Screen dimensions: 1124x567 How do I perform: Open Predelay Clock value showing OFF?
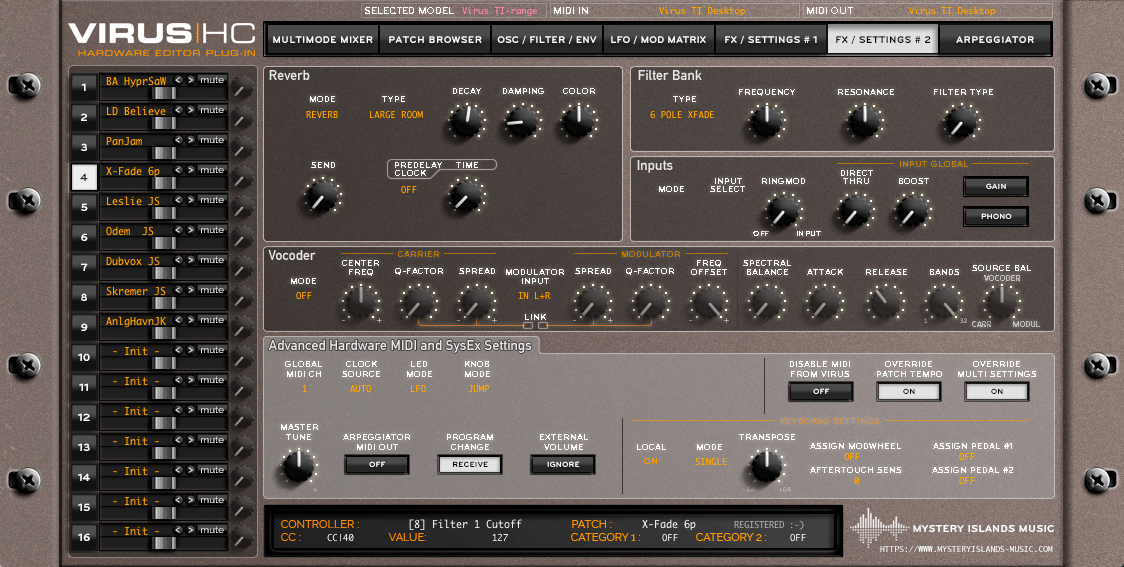409,190
